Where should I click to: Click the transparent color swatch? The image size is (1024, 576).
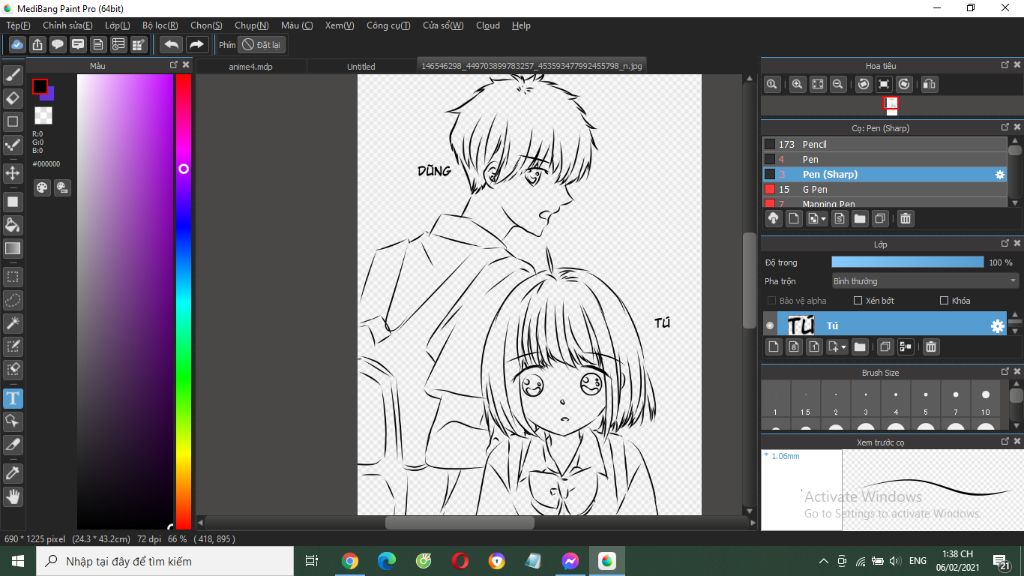click(43, 116)
